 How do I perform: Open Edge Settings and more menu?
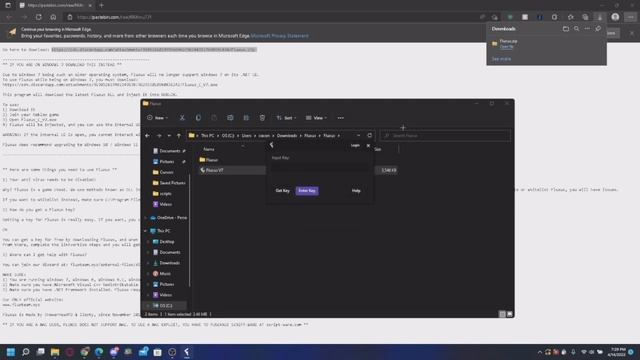tap(631, 17)
